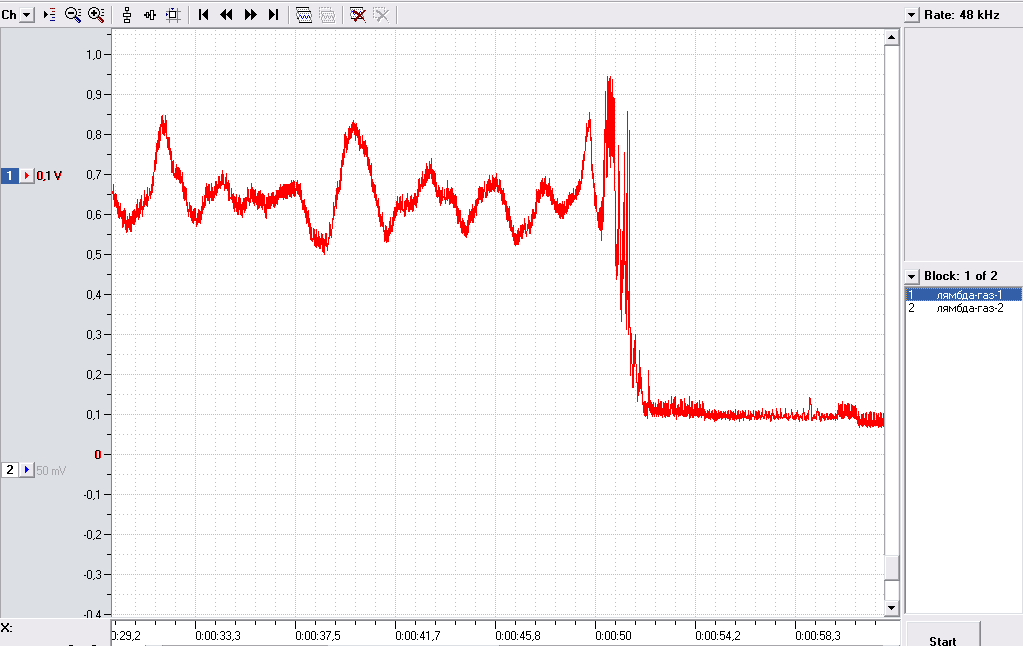Expand the Block 1 of 2 dropdown arrow
The image size is (1023, 646).
(x=911, y=276)
